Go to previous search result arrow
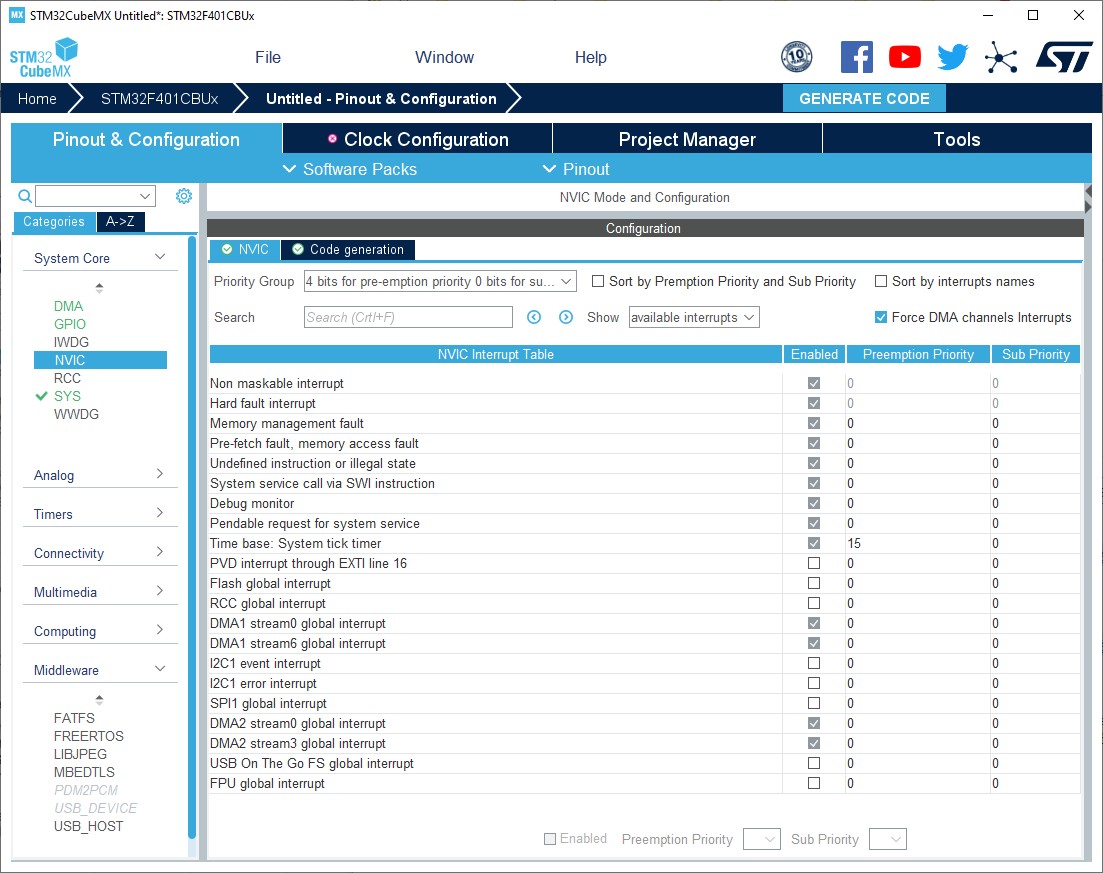 (x=534, y=317)
